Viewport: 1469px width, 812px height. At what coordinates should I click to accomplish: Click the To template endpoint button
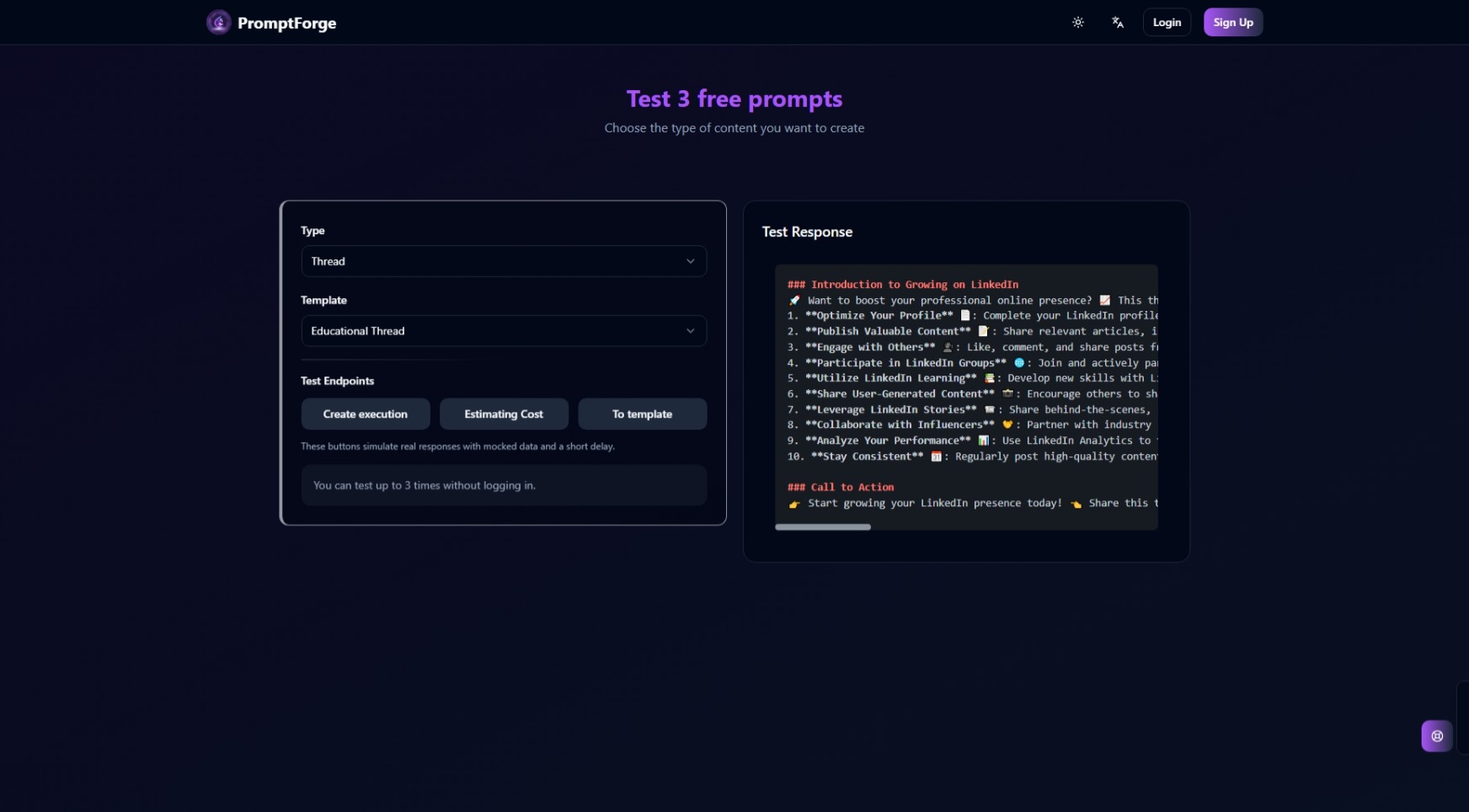point(642,414)
